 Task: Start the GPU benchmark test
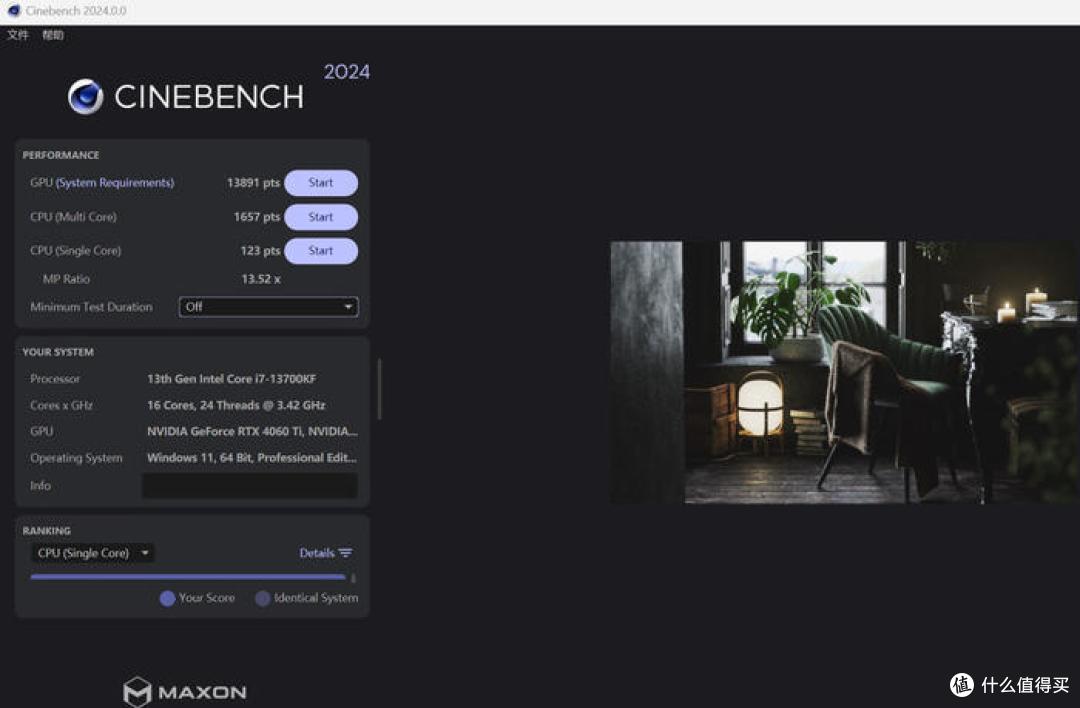tap(321, 183)
